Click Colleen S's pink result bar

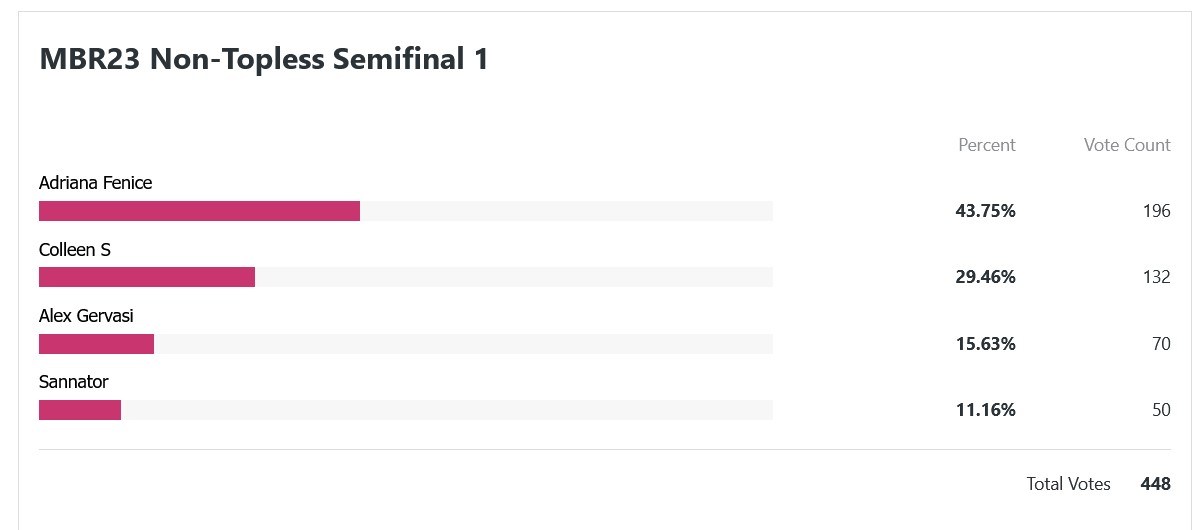tap(147, 277)
